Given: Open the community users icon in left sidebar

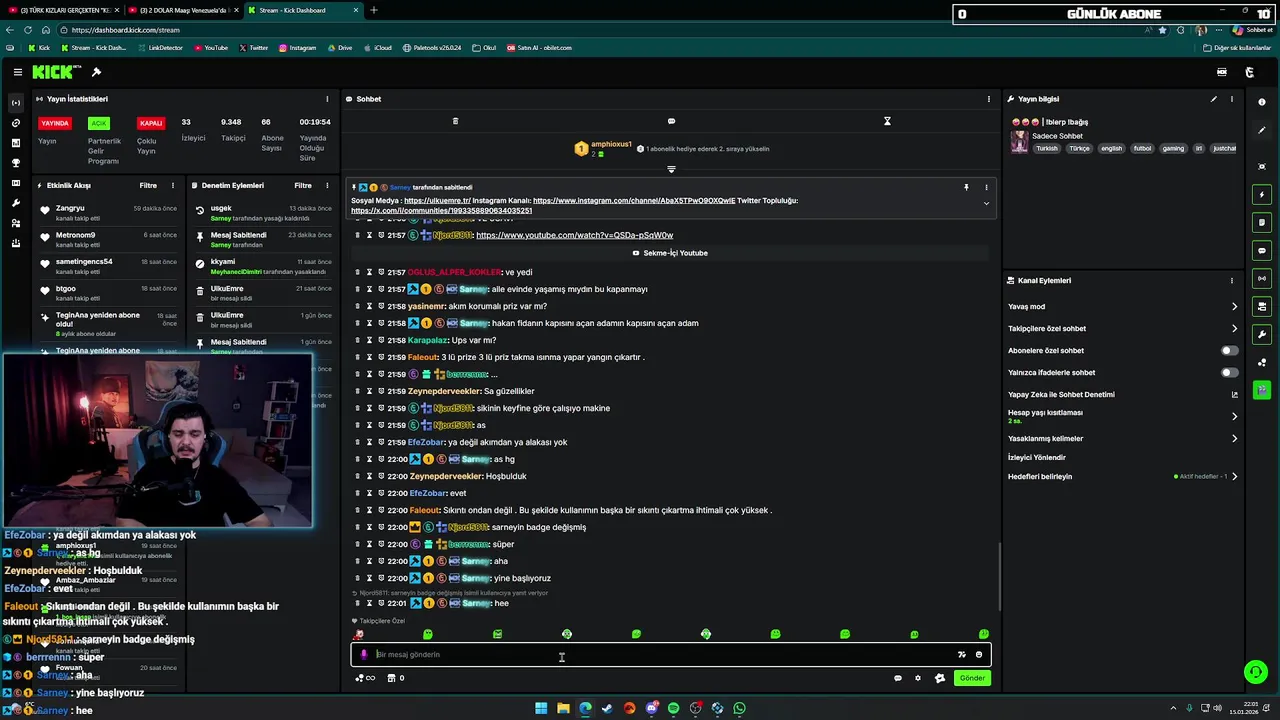Looking at the screenshot, I should (16, 223).
